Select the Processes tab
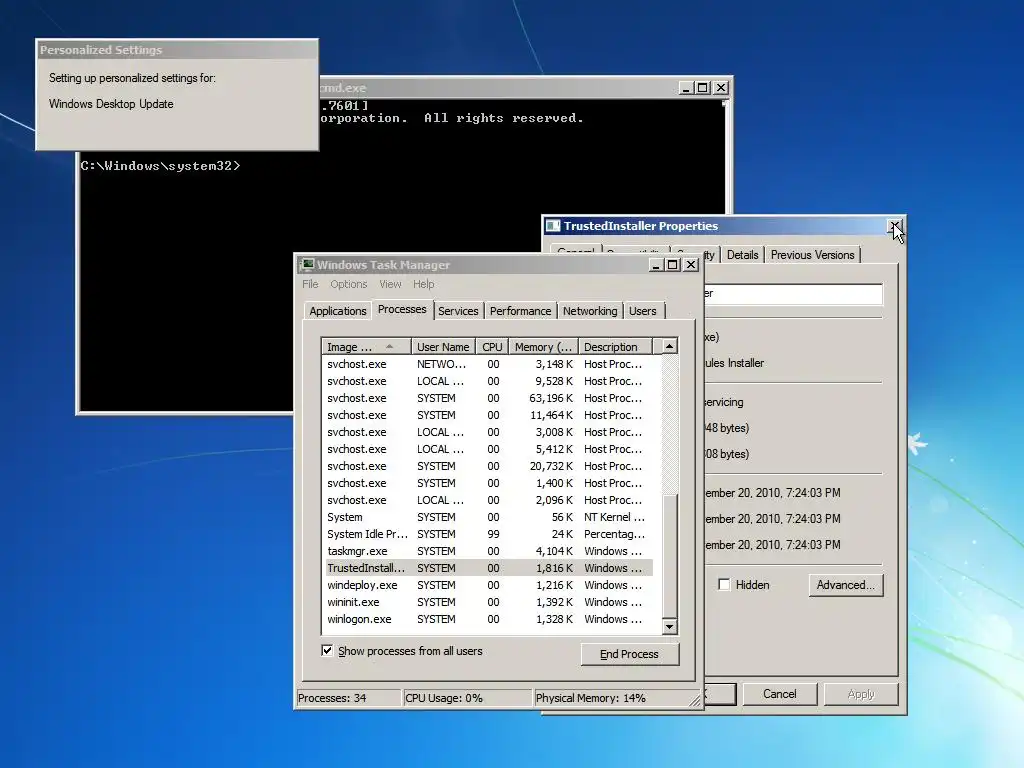Viewport: 1024px width, 768px height. click(x=402, y=309)
